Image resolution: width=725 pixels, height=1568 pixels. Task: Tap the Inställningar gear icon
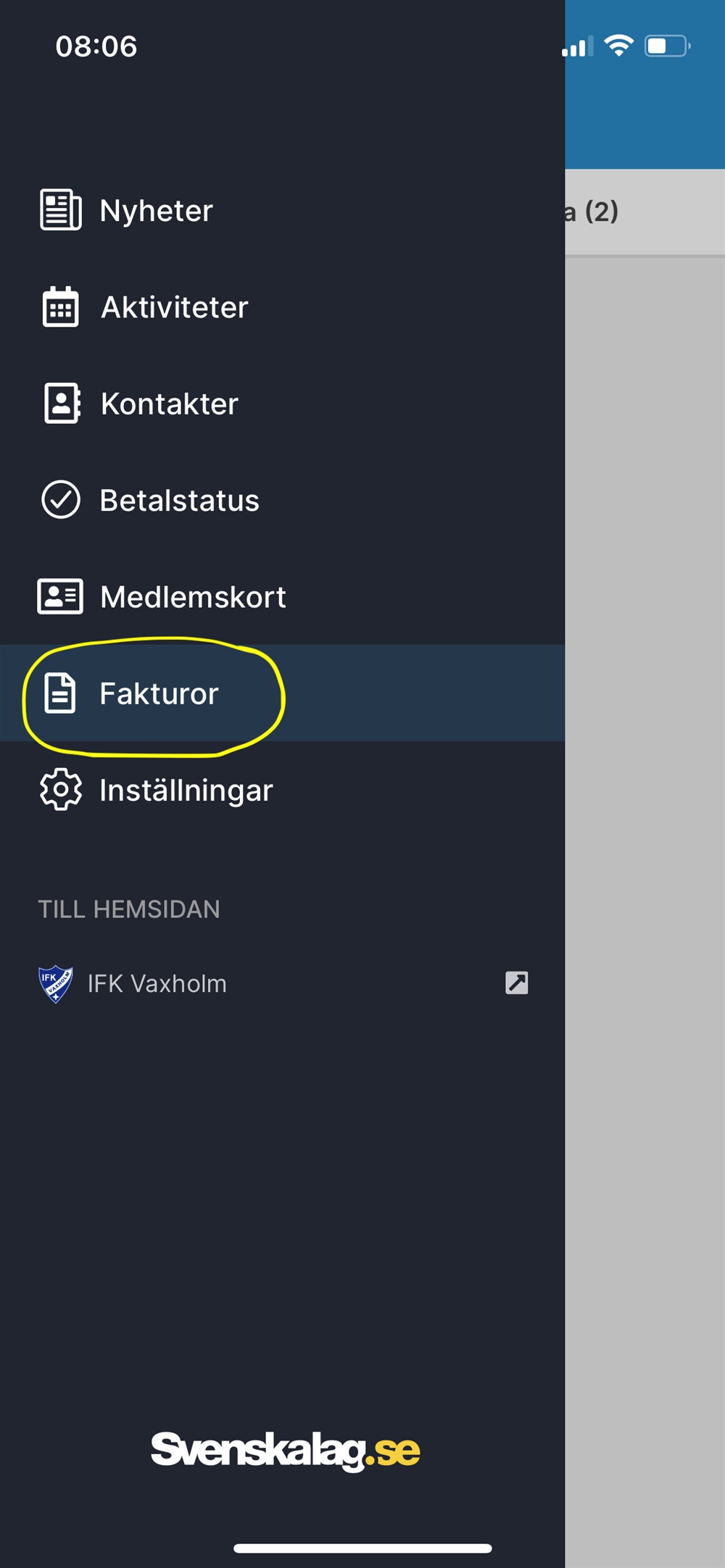point(61,789)
